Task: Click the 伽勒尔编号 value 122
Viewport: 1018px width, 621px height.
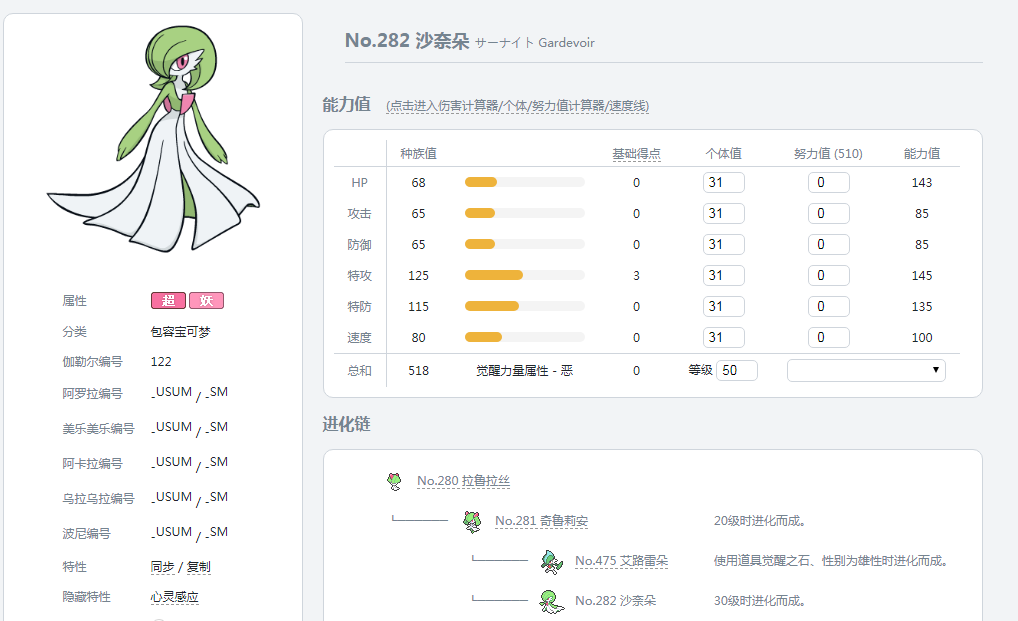Action: tap(161, 361)
